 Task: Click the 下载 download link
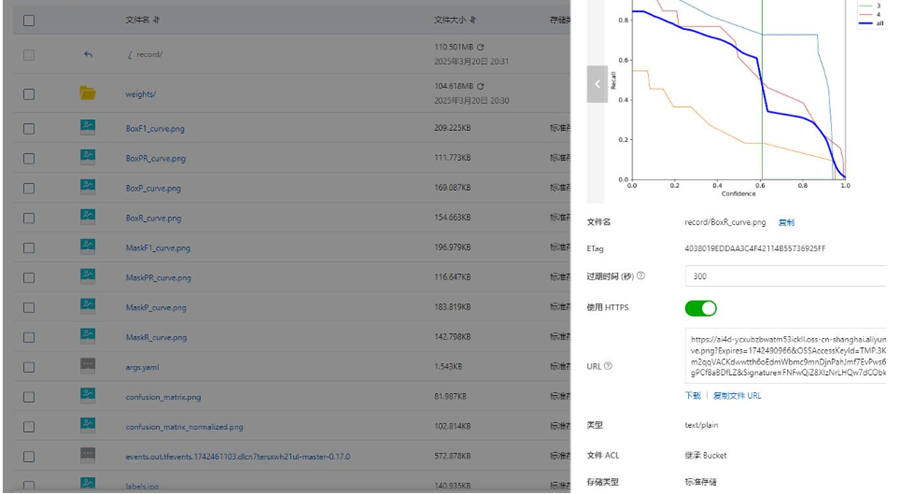pyautogui.click(x=693, y=395)
